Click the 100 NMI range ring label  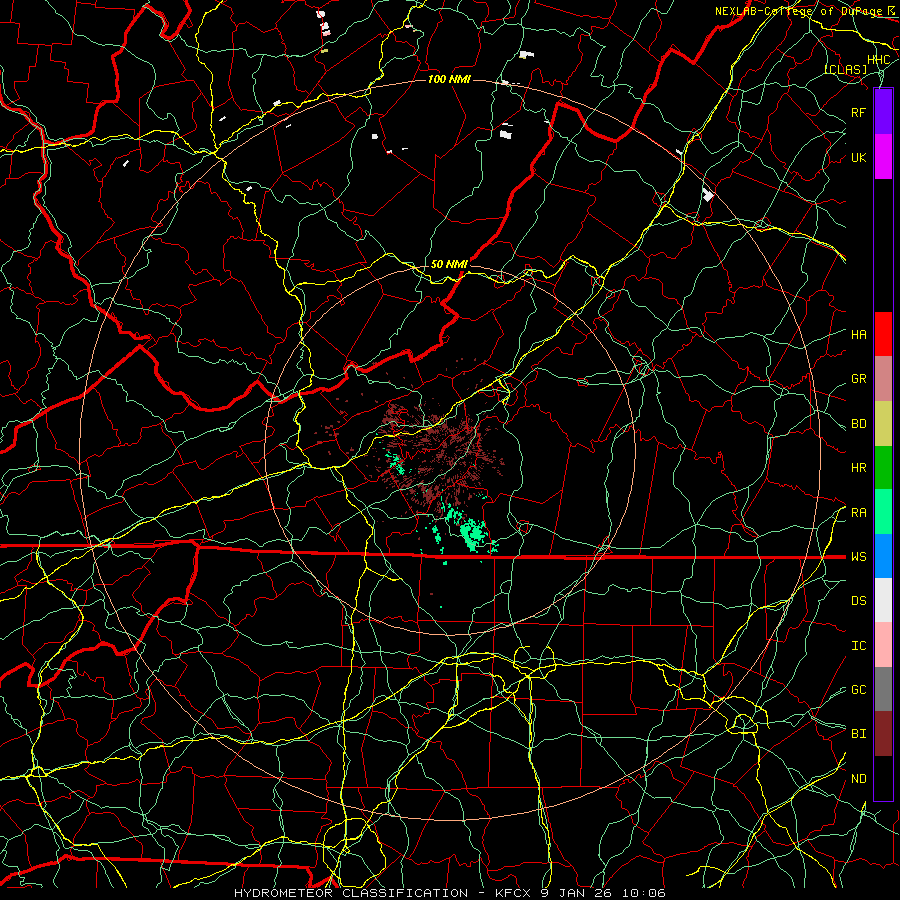[449, 79]
